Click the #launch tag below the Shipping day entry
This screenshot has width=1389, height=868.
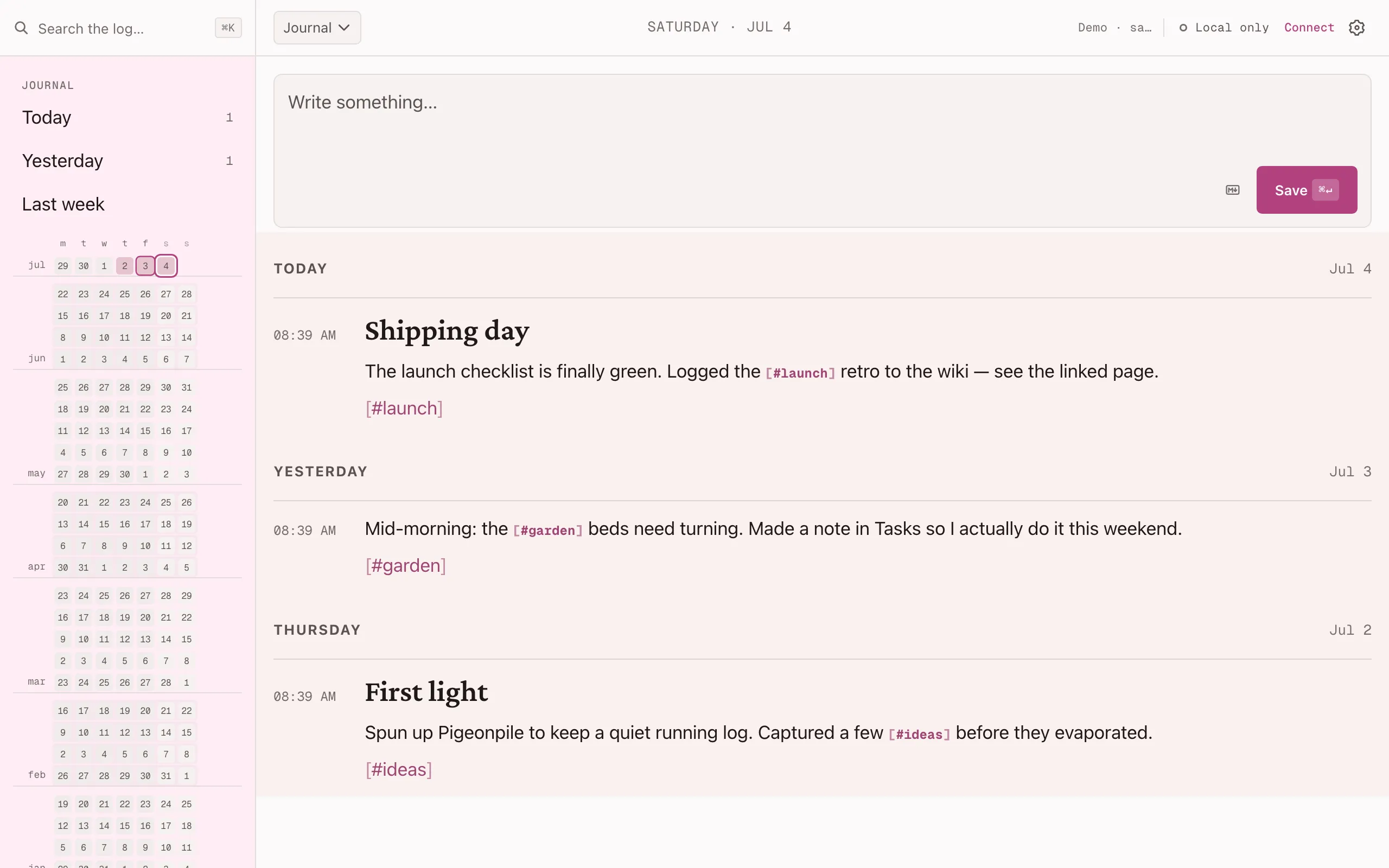(404, 408)
